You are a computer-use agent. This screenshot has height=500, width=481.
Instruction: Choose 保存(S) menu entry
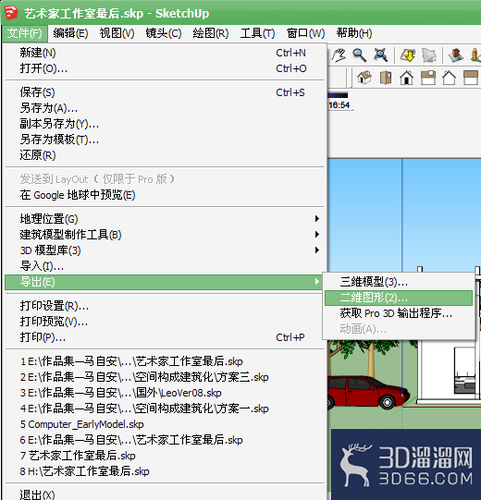[165, 92]
